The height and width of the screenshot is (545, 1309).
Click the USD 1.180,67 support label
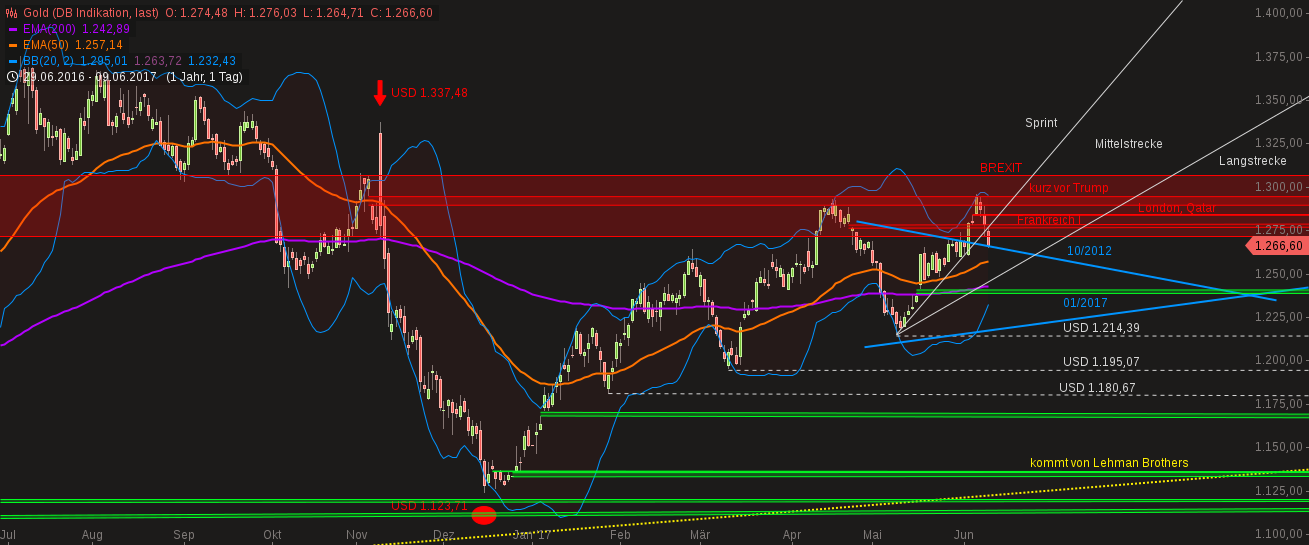pyautogui.click(x=1097, y=388)
